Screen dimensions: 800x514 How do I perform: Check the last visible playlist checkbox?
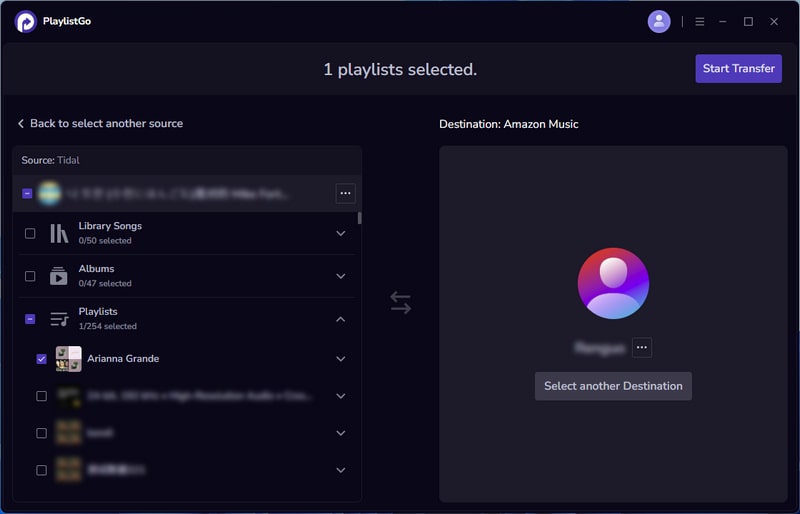click(41, 470)
